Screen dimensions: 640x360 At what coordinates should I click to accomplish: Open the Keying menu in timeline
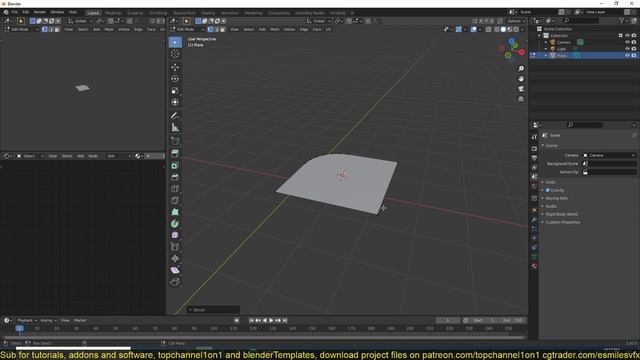(48, 320)
